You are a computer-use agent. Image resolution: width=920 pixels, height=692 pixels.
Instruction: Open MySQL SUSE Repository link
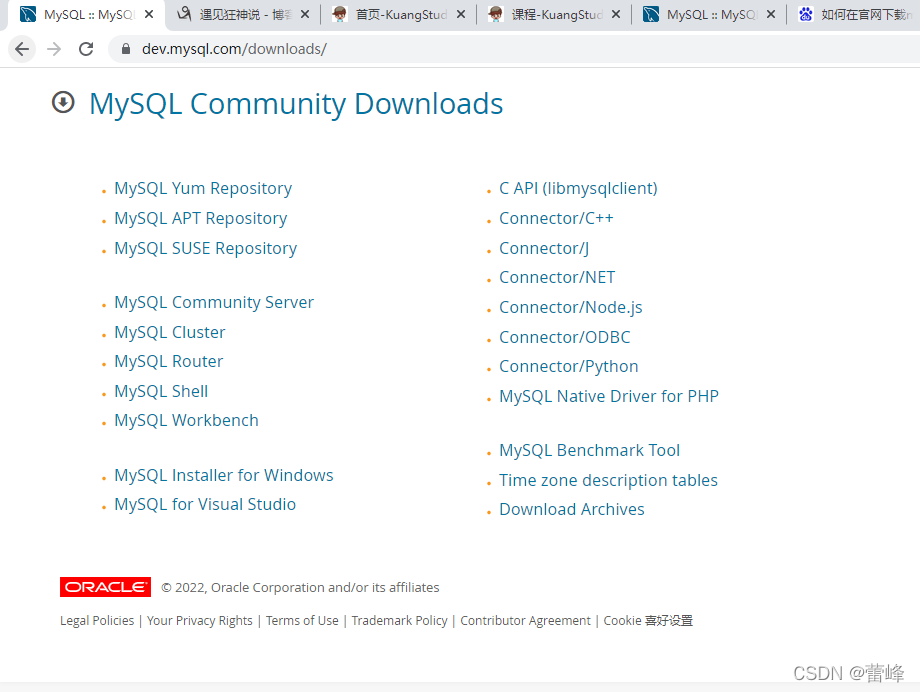(206, 248)
